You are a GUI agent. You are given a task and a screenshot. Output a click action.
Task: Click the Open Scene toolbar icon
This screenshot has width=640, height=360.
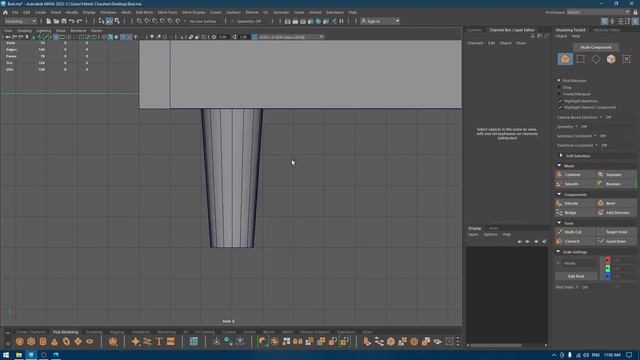[x=56, y=21]
